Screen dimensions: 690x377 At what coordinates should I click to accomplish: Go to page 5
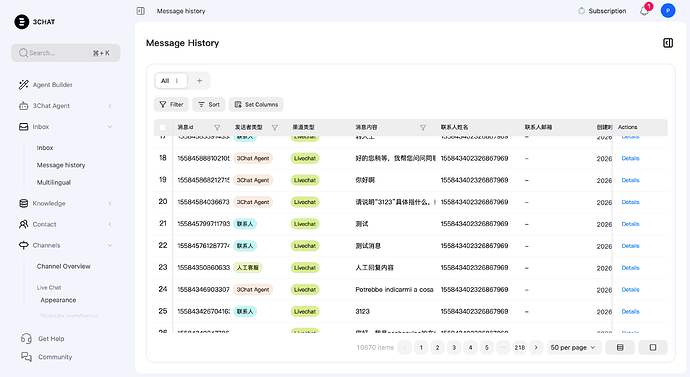[487, 348]
